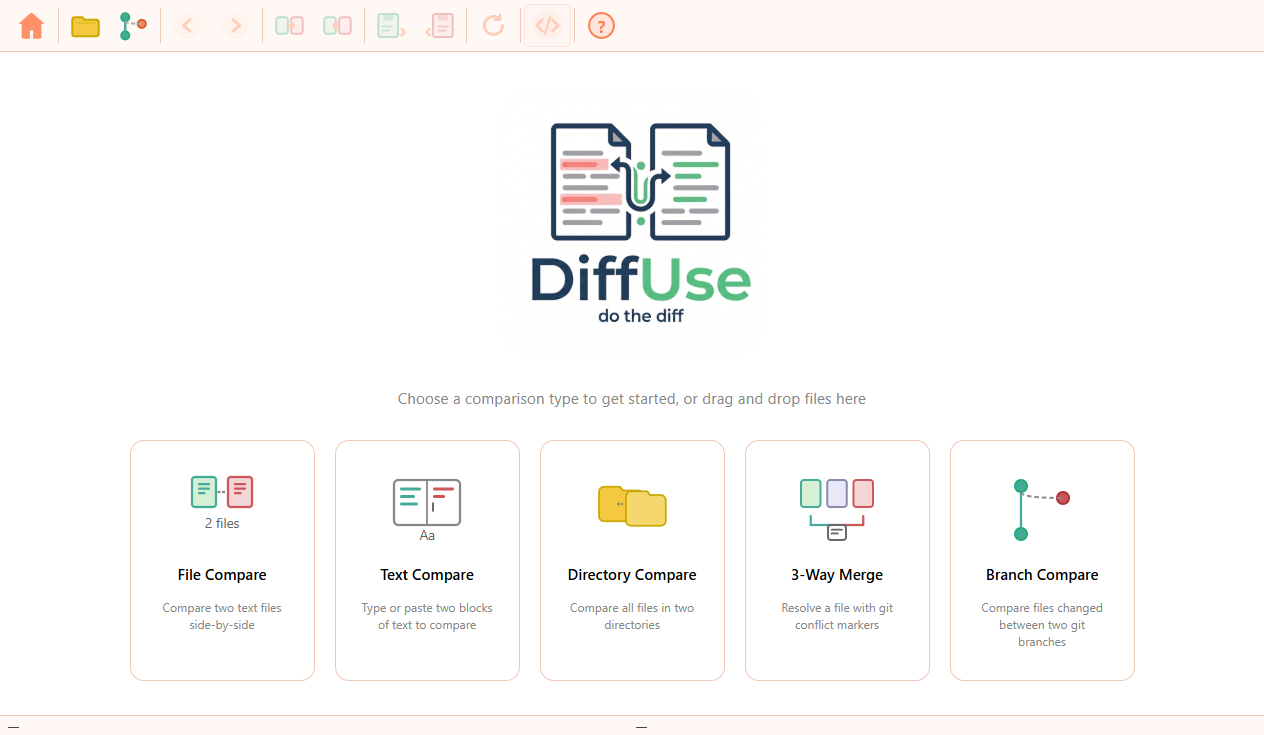Jump to previous difference arrow
Image resolution: width=1264 pixels, height=735 pixels.
click(x=187, y=26)
